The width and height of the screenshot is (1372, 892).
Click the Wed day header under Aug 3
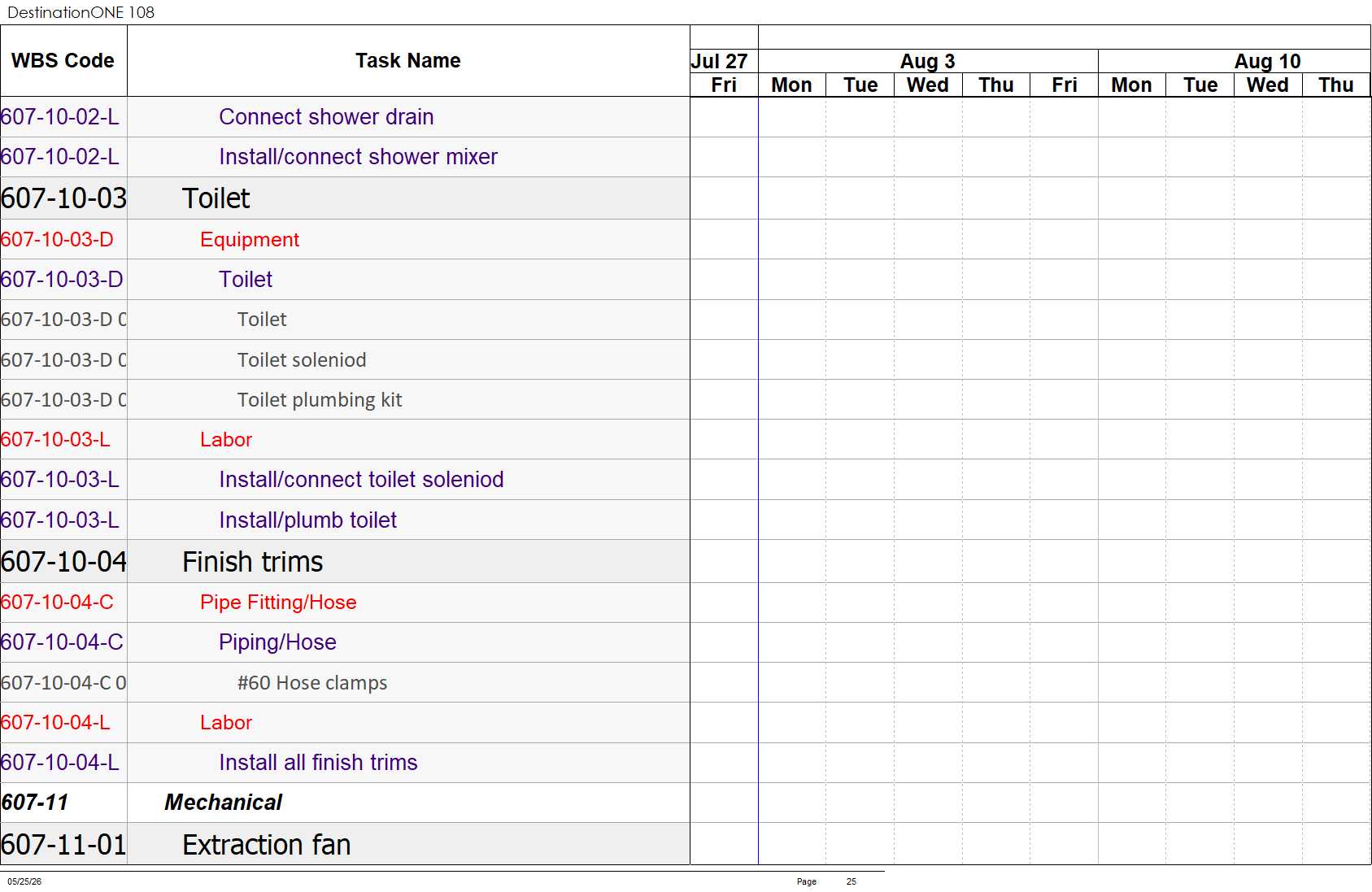928,85
